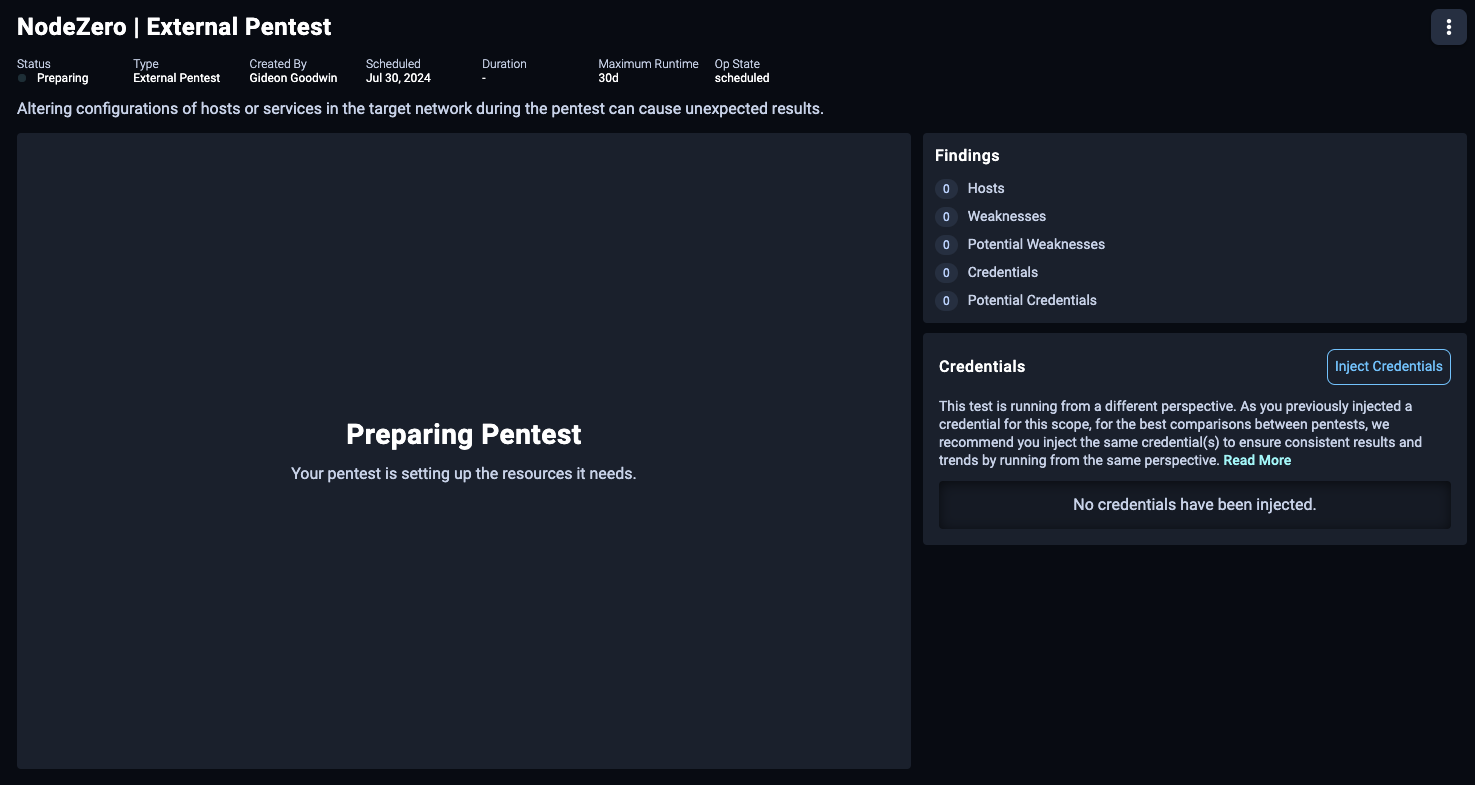Click the Potential Weaknesses count badge

click(946, 244)
